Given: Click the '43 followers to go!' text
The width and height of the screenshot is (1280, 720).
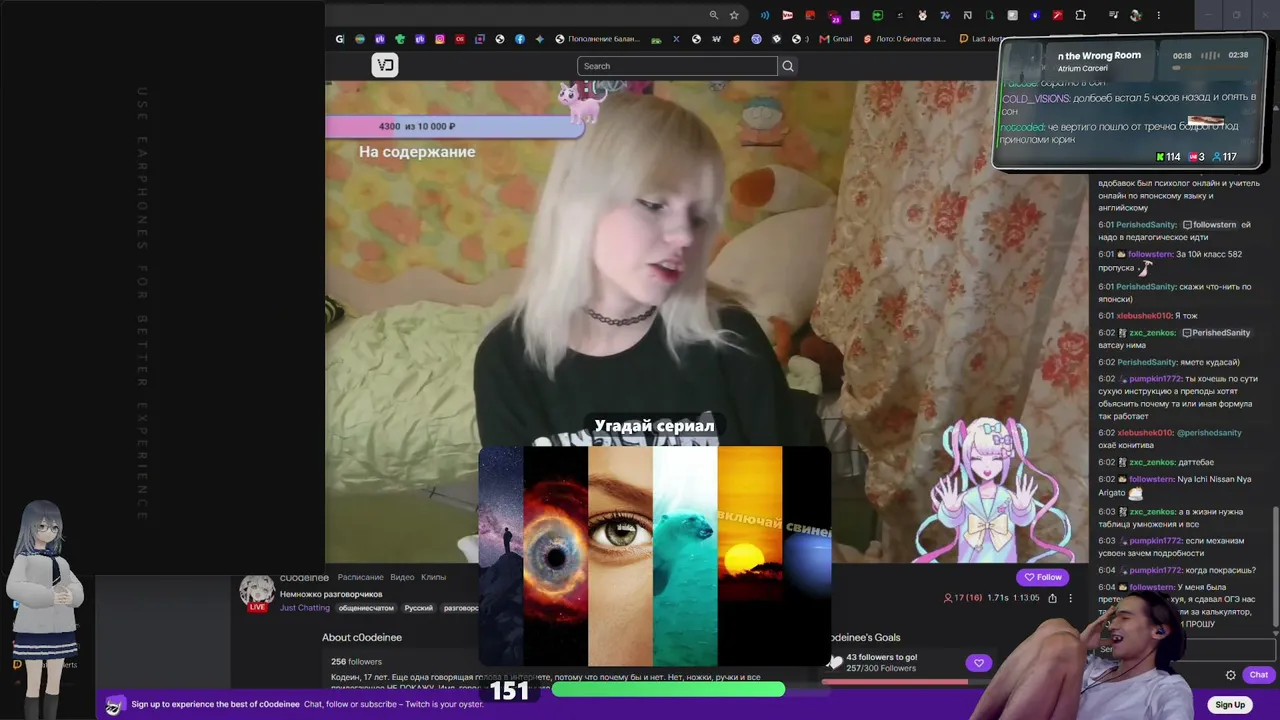Looking at the screenshot, I should point(882,658).
